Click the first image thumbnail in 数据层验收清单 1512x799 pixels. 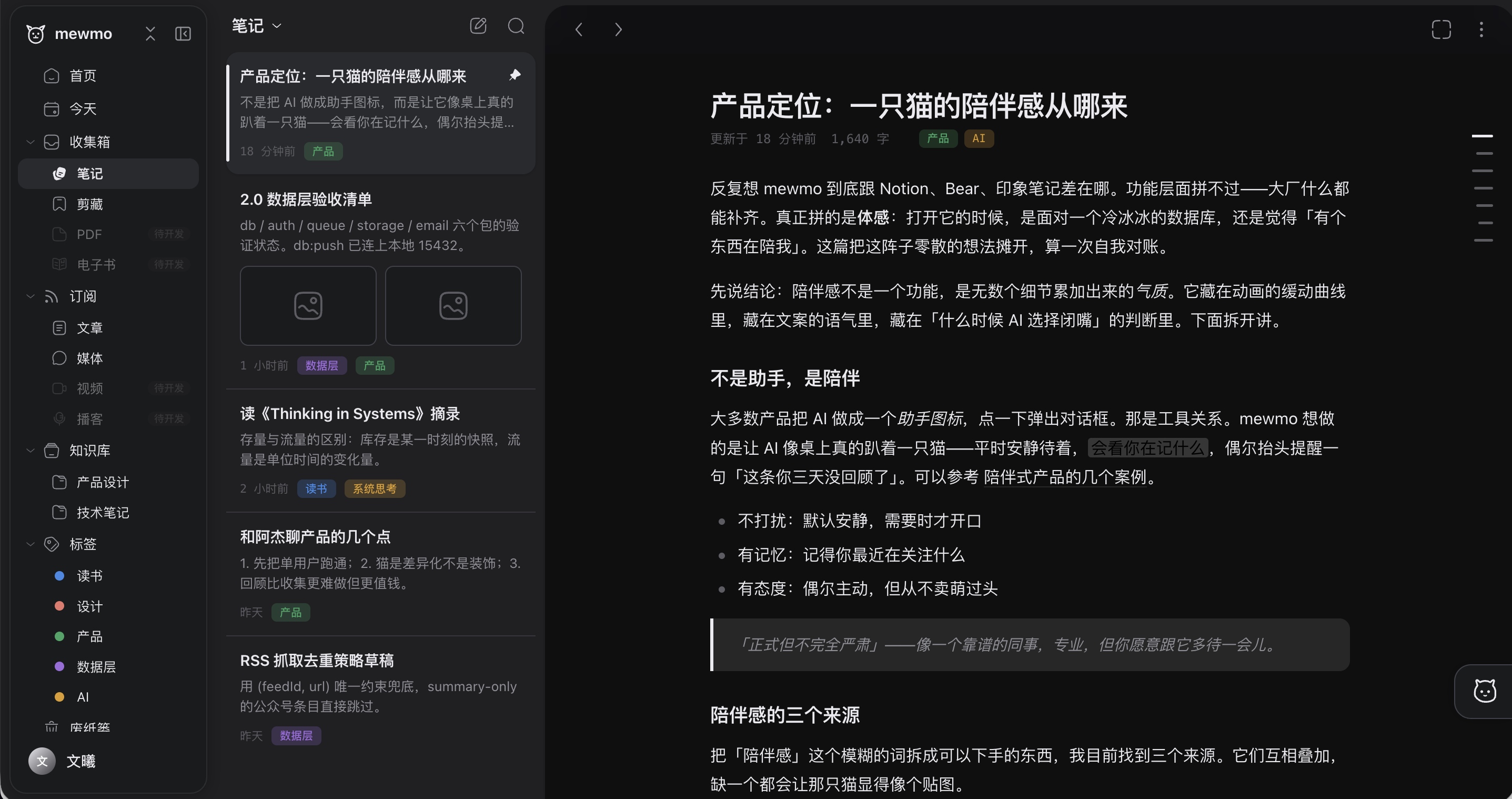tap(308, 306)
